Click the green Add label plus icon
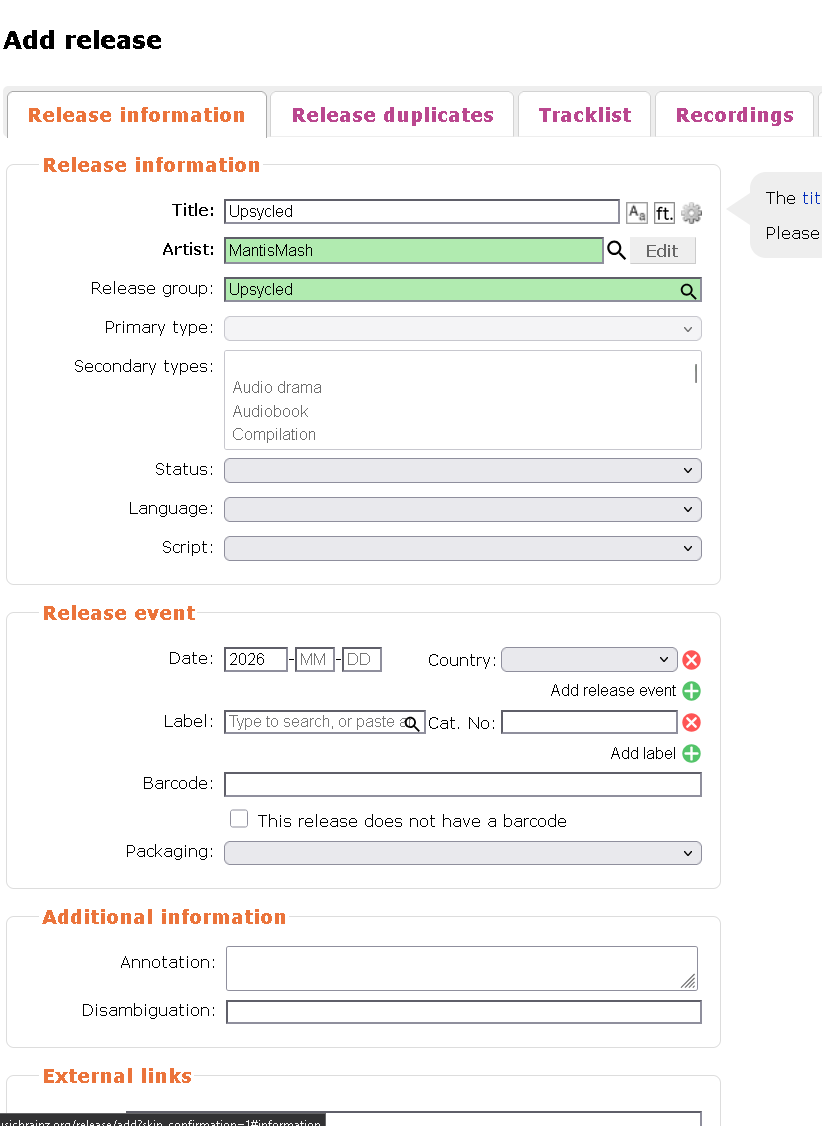822x1126 pixels. coord(691,753)
